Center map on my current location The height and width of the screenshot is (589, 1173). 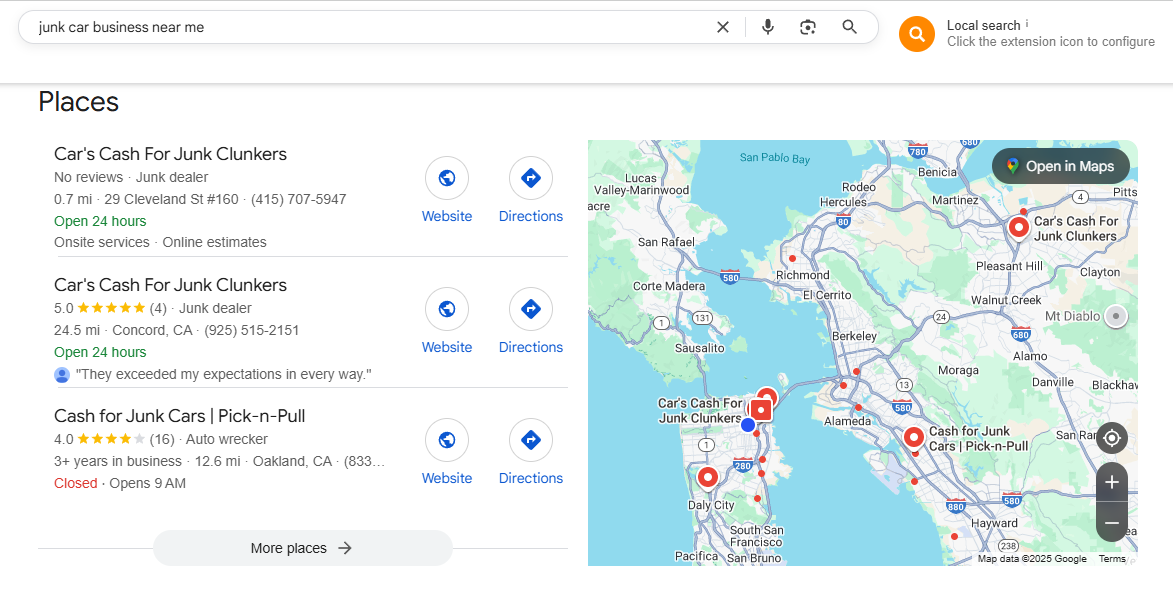point(1111,438)
